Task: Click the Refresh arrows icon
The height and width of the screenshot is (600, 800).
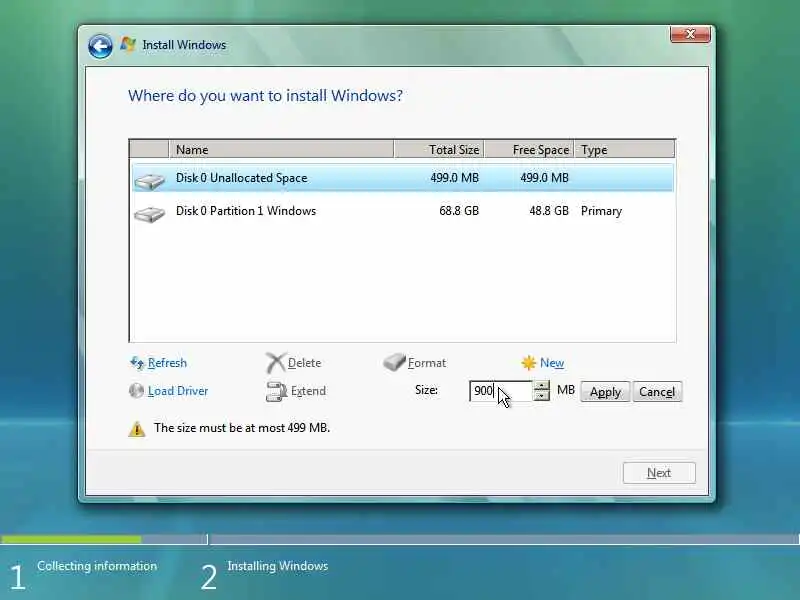Action: [137, 363]
